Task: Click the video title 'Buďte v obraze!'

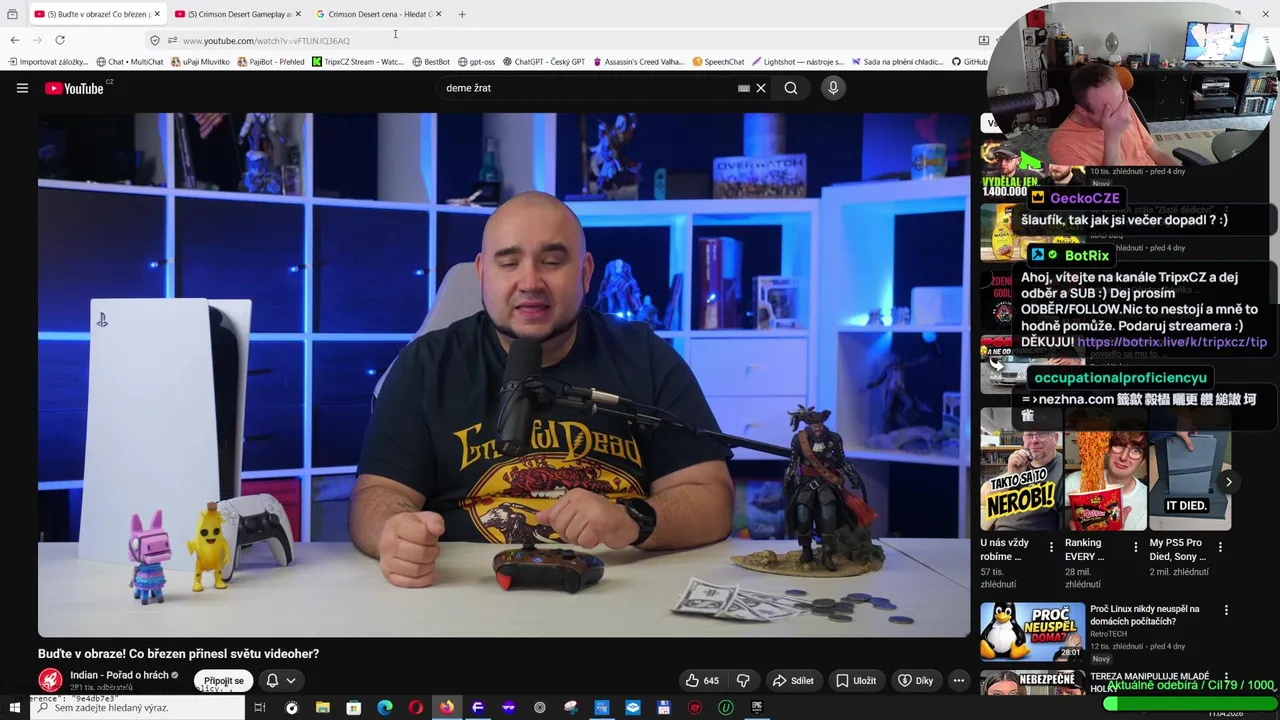Action: pyautogui.click(x=178, y=653)
